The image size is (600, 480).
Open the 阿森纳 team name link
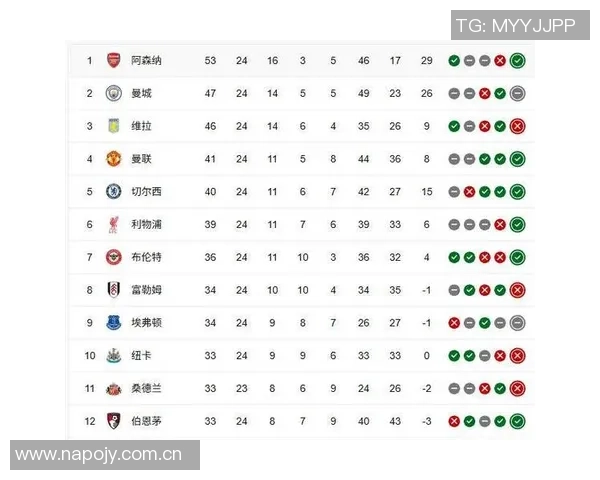point(146,61)
